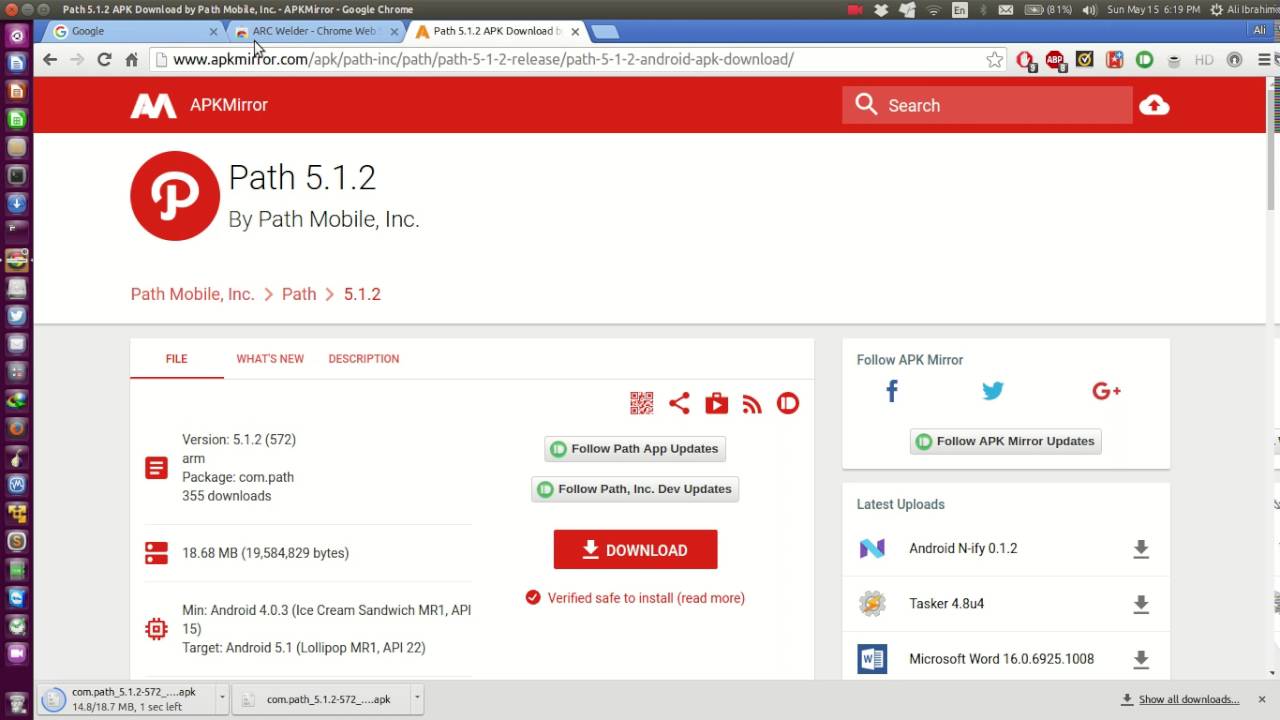Click the Path breadcrumb link
Image resolution: width=1280 pixels, height=720 pixels.
coord(299,294)
